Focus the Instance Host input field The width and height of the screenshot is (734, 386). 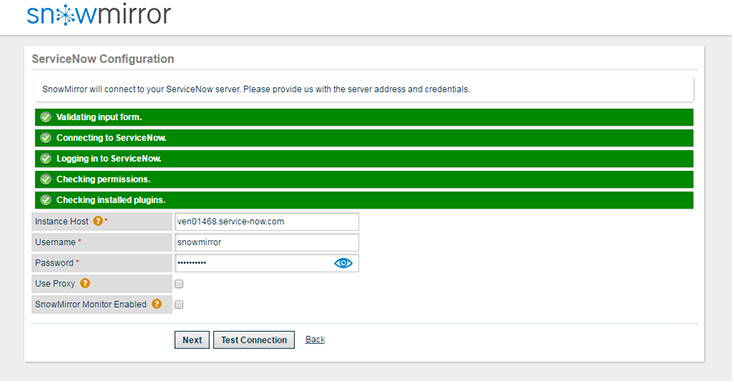267,222
